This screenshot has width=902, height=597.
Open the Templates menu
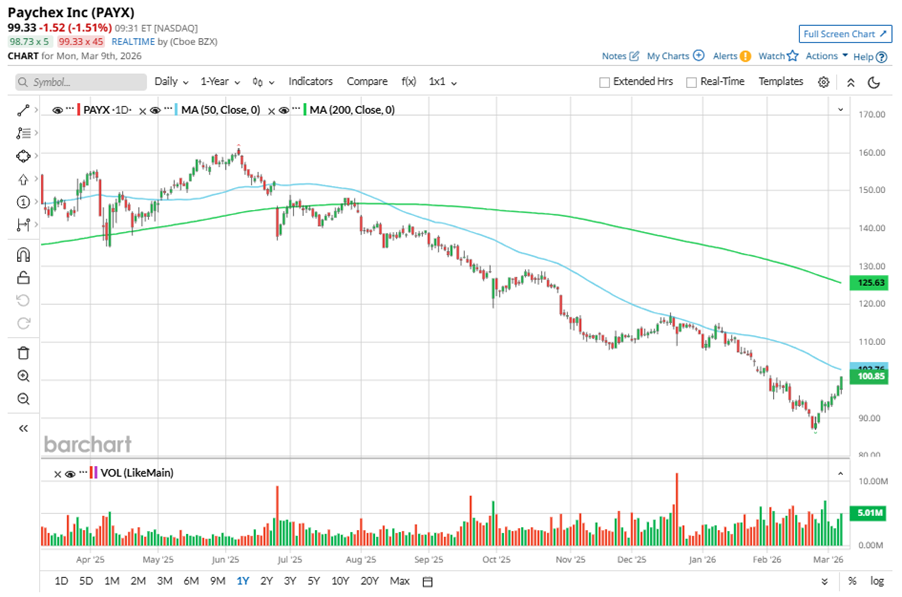tap(781, 82)
